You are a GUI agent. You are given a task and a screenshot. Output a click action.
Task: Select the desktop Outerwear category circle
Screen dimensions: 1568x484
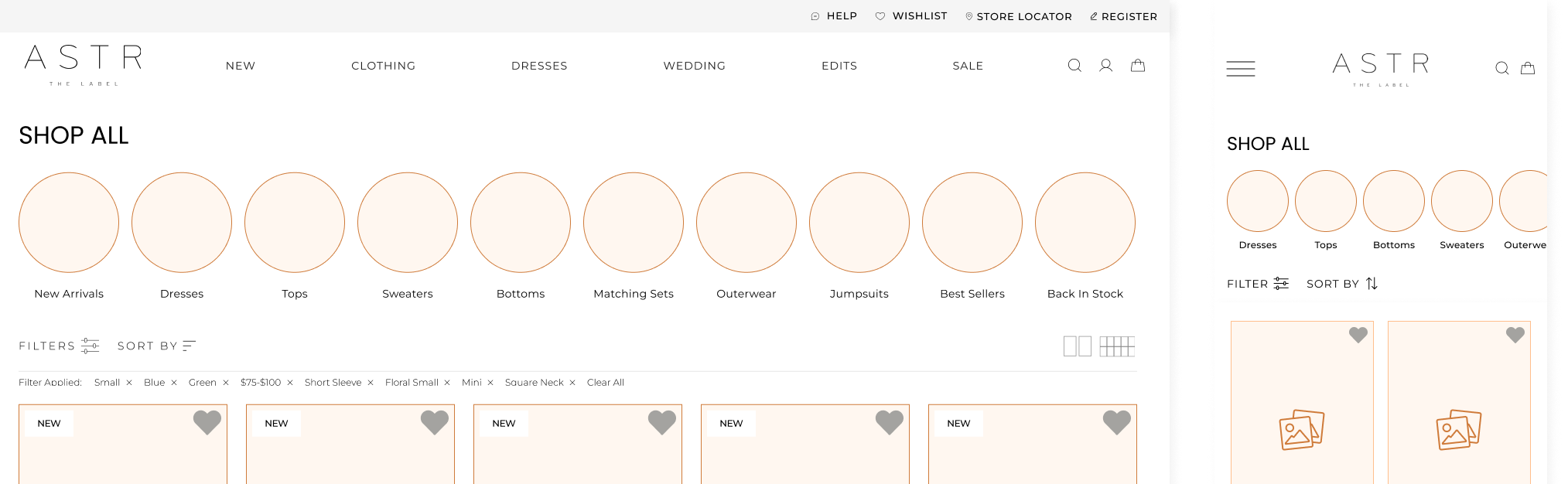point(746,223)
